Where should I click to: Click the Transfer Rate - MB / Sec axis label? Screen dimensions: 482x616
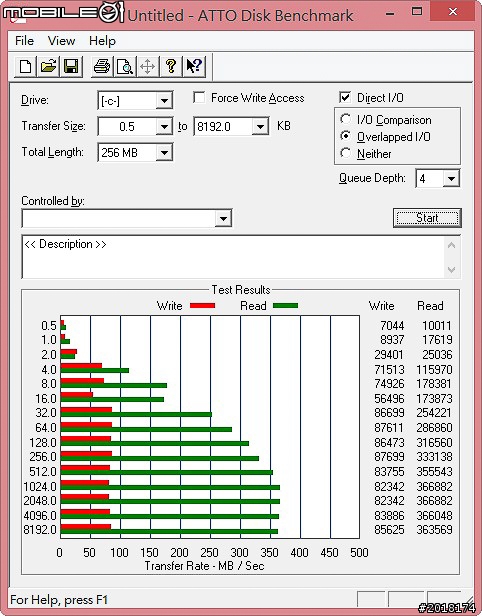204,566
